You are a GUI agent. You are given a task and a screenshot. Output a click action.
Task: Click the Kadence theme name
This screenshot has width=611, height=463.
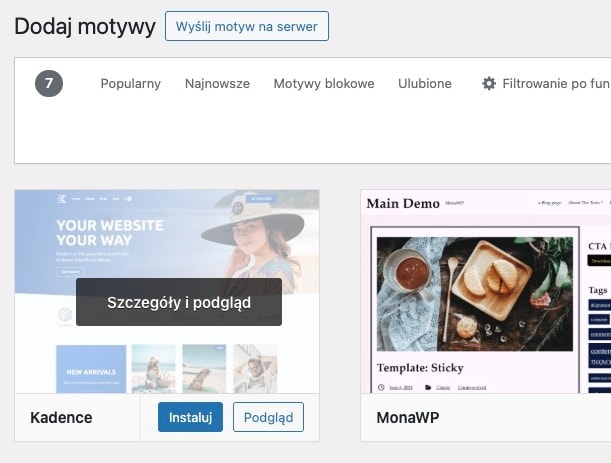pos(61,417)
